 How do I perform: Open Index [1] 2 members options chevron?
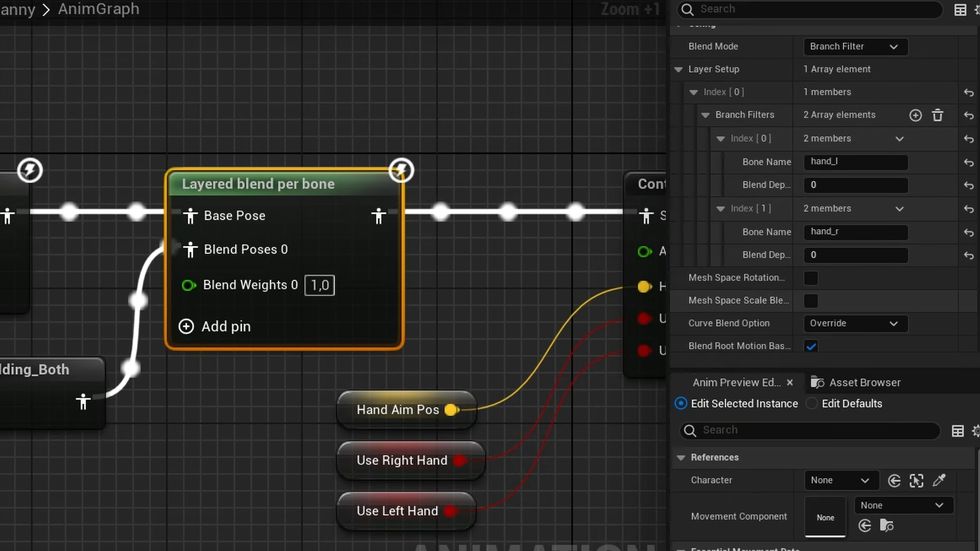pyautogui.click(x=899, y=209)
